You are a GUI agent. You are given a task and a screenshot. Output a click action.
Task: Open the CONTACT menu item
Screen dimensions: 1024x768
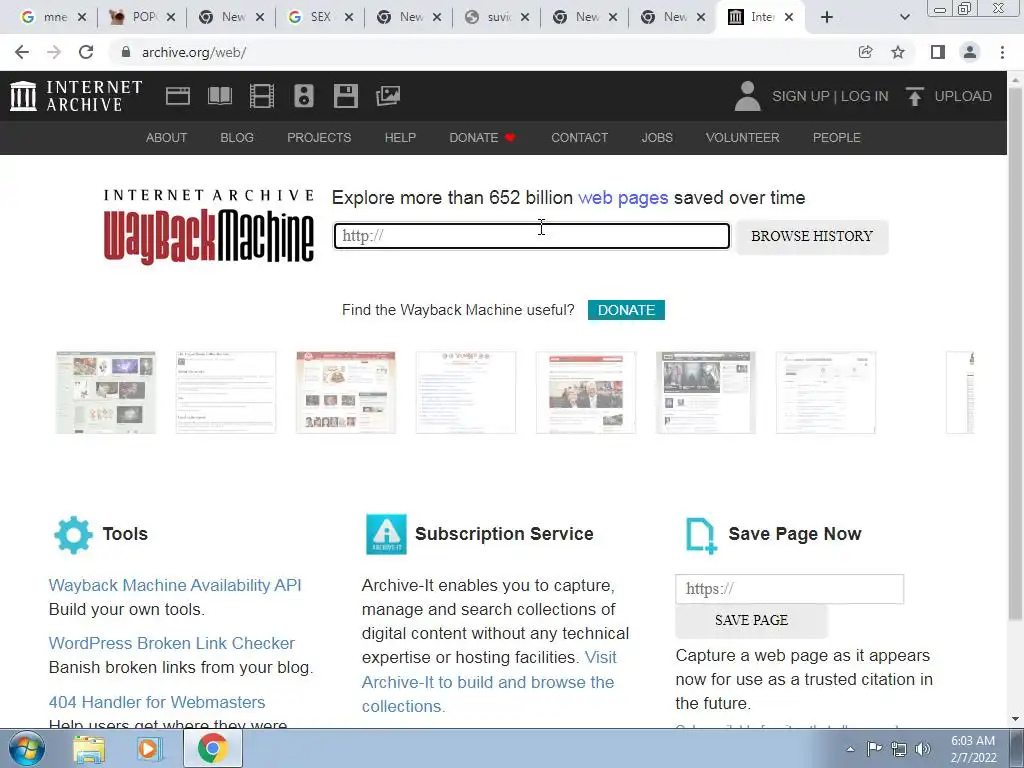(x=579, y=138)
